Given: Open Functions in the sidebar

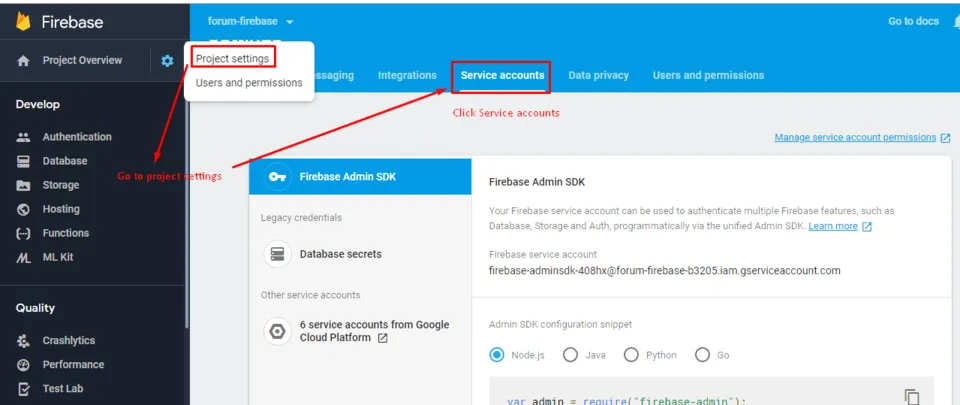Looking at the screenshot, I should click(x=66, y=233).
